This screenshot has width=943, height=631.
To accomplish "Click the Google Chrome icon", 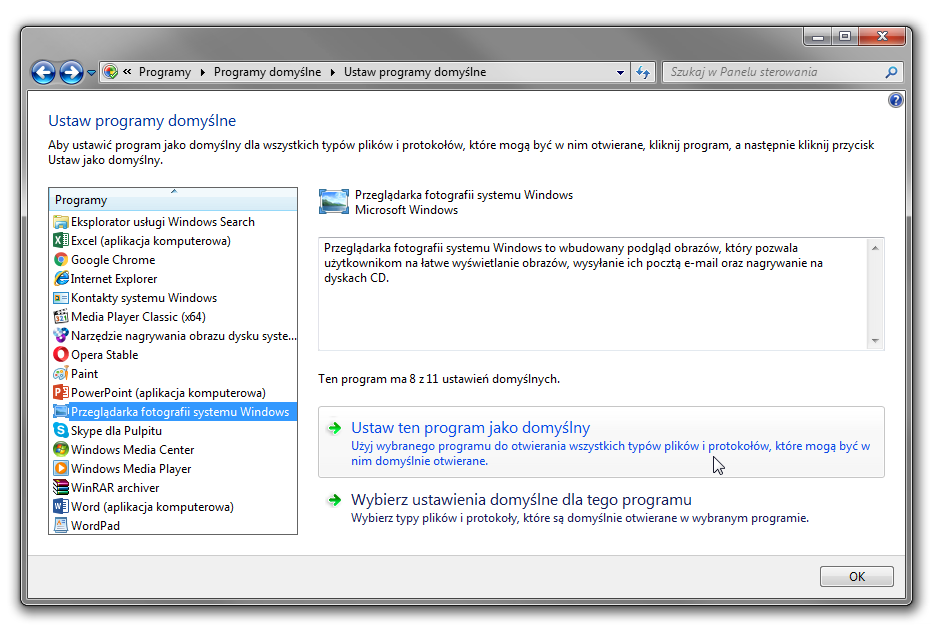I will 61,260.
